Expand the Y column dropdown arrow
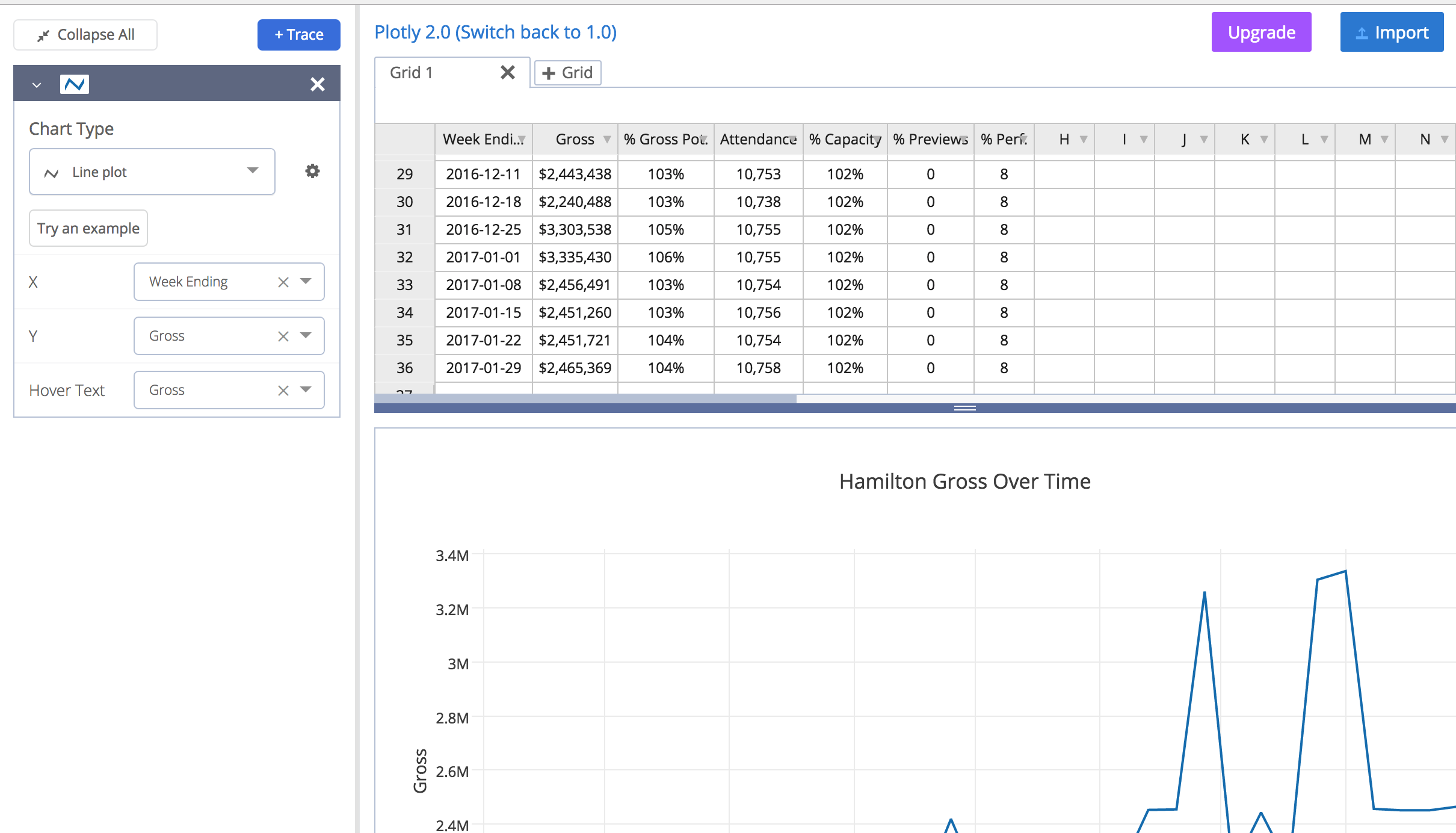Viewport: 1456px width, 833px height. coord(306,335)
